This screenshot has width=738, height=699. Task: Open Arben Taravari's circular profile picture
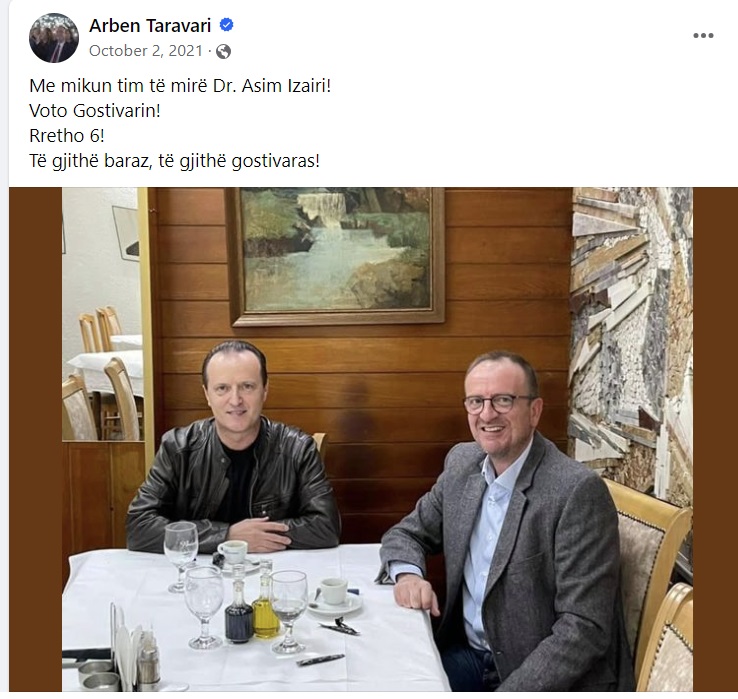[x=54, y=38]
